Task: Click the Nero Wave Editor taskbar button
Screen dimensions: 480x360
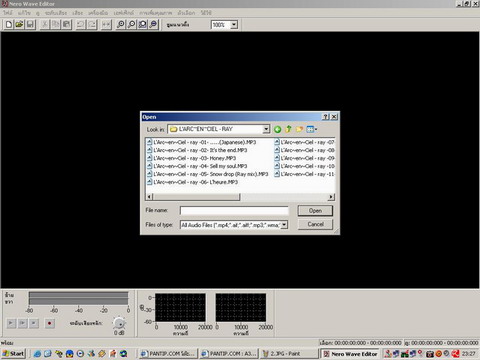Action: [x=350, y=354]
